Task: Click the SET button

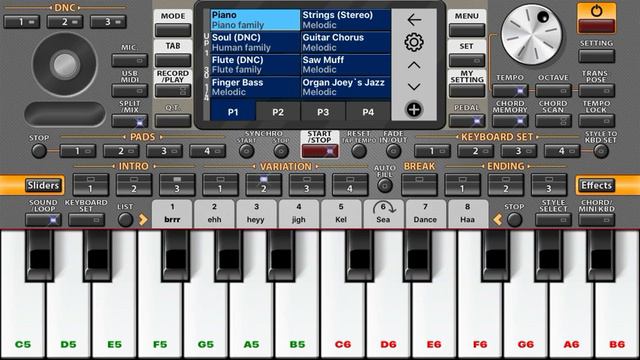Action: point(467,60)
